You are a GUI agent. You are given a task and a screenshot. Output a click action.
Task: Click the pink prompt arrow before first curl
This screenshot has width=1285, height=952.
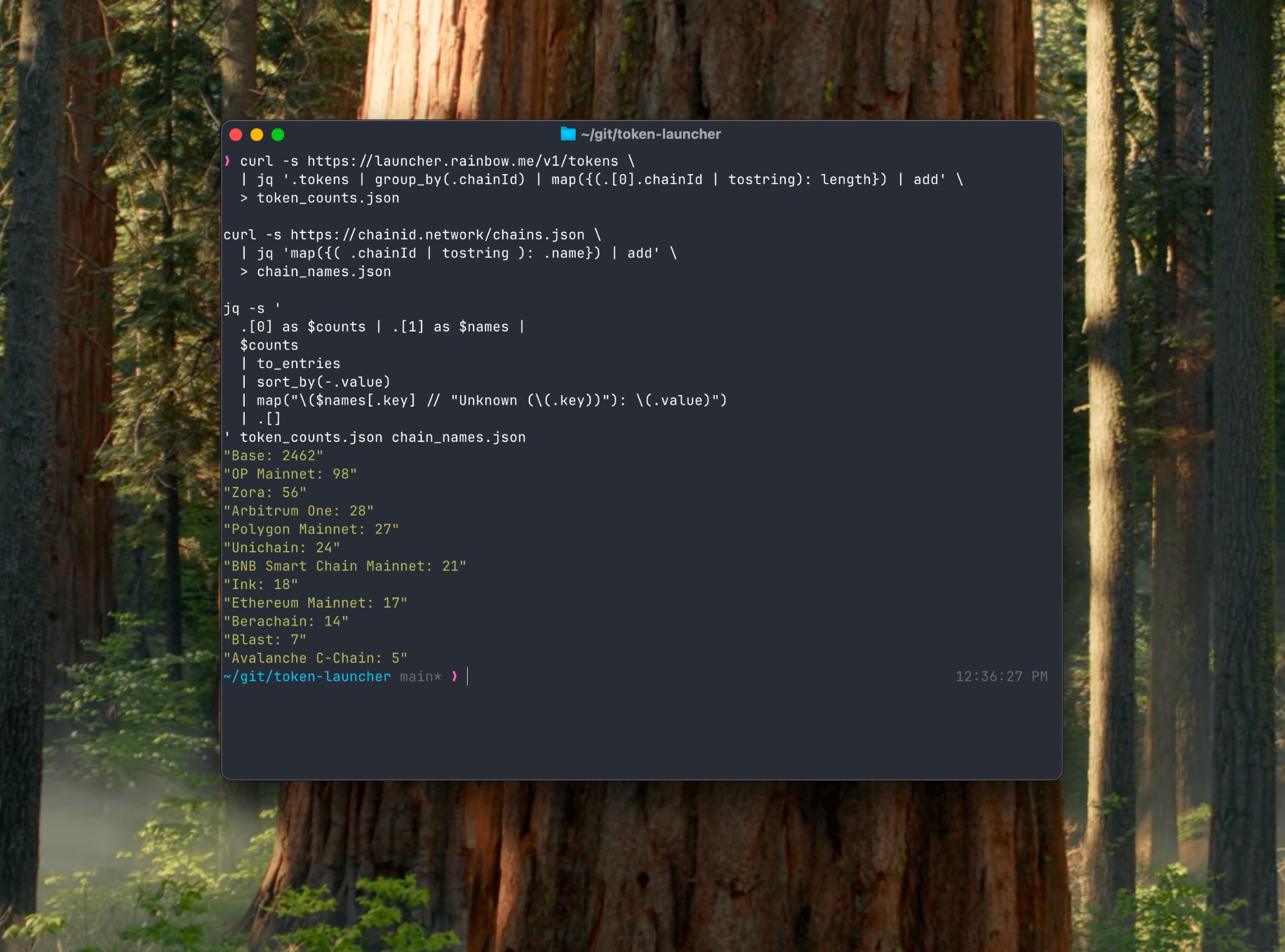[x=227, y=161]
